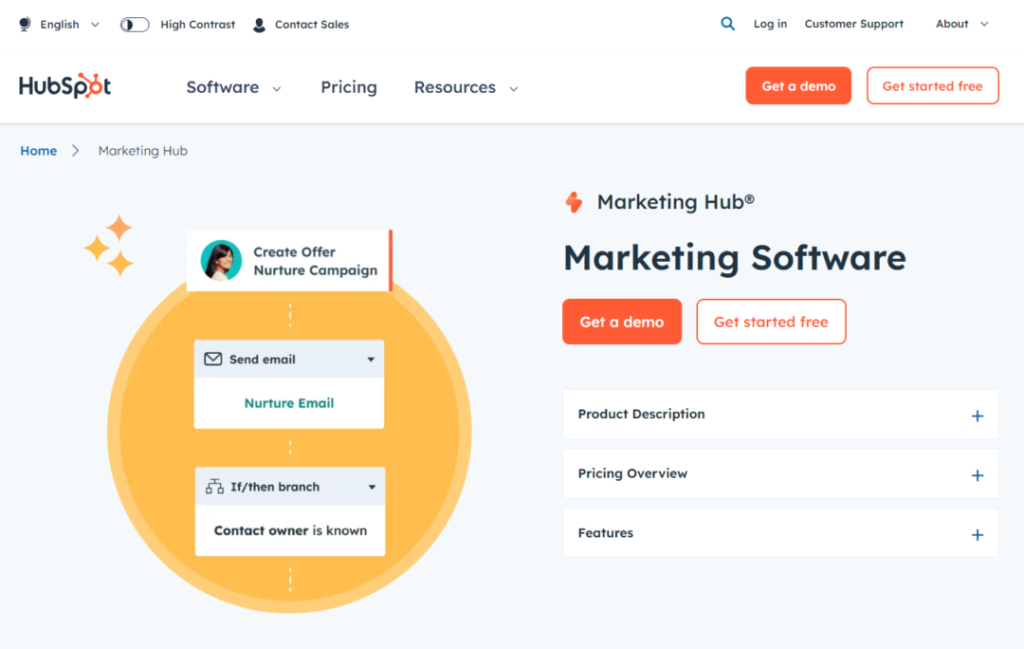Go to the Pricing page

pyautogui.click(x=349, y=87)
